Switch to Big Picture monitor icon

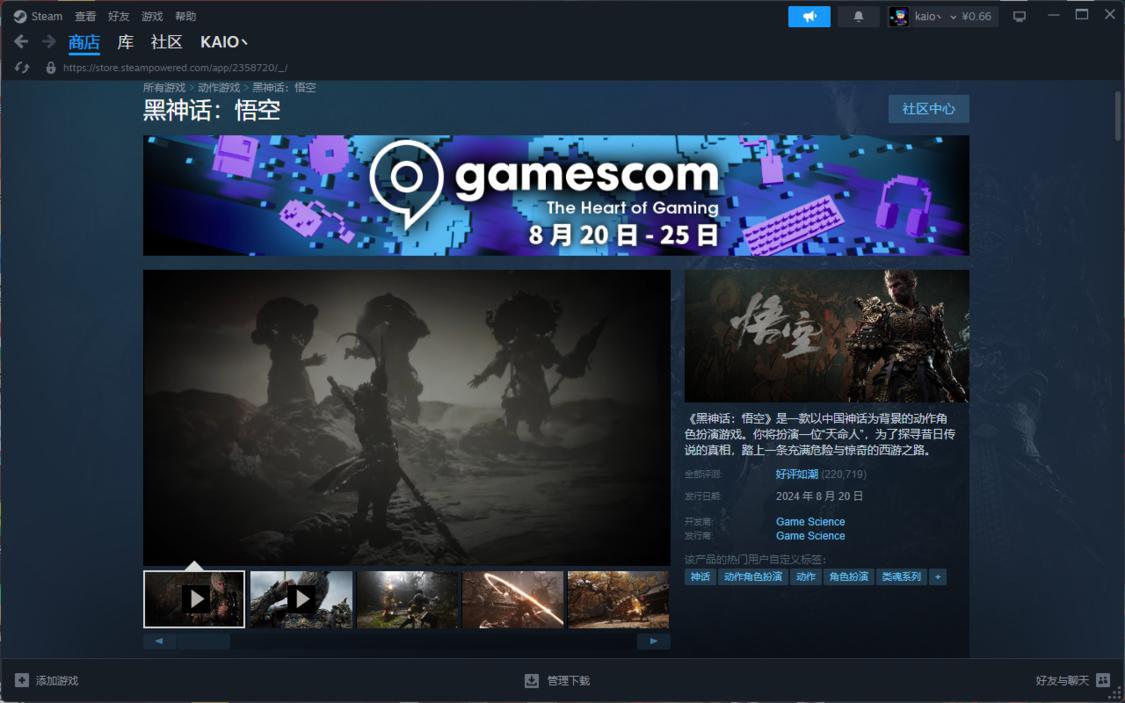click(x=1019, y=16)
